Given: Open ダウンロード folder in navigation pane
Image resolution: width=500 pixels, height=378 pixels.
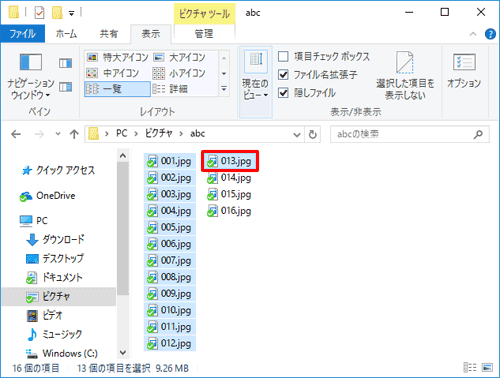Looking at the screenshot, I should (55, 239).
